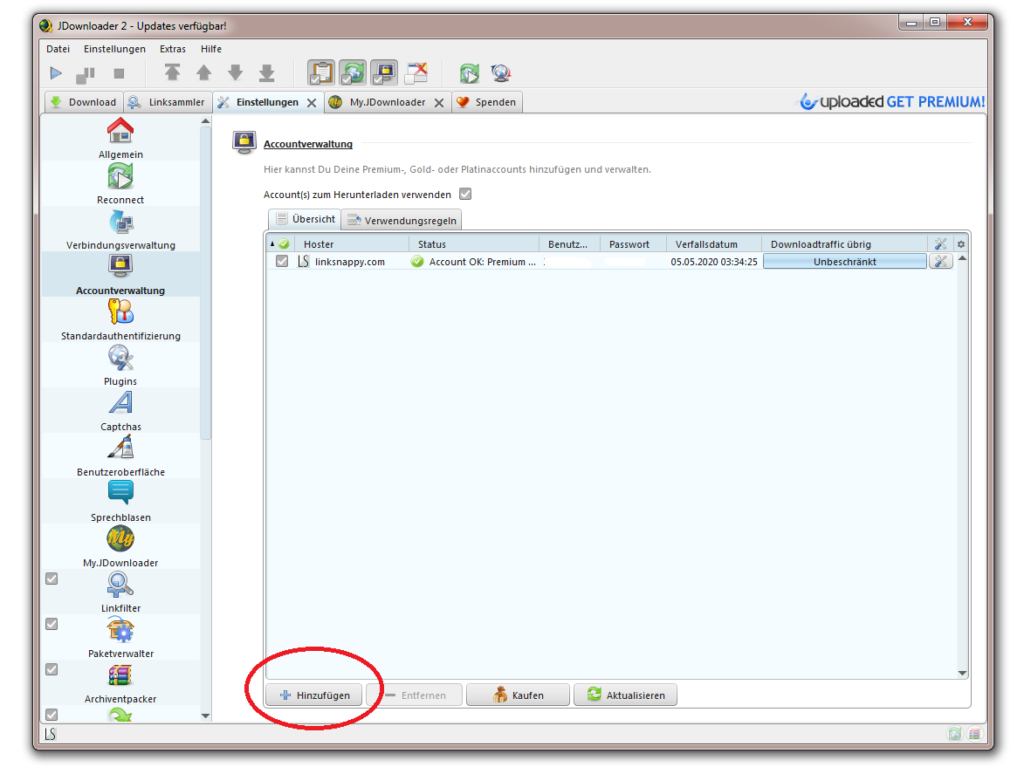The width and height of the screenshot is (1024, 767).
Task: Move selection to bottom arrow icon
Action: (x=266, y=73)
